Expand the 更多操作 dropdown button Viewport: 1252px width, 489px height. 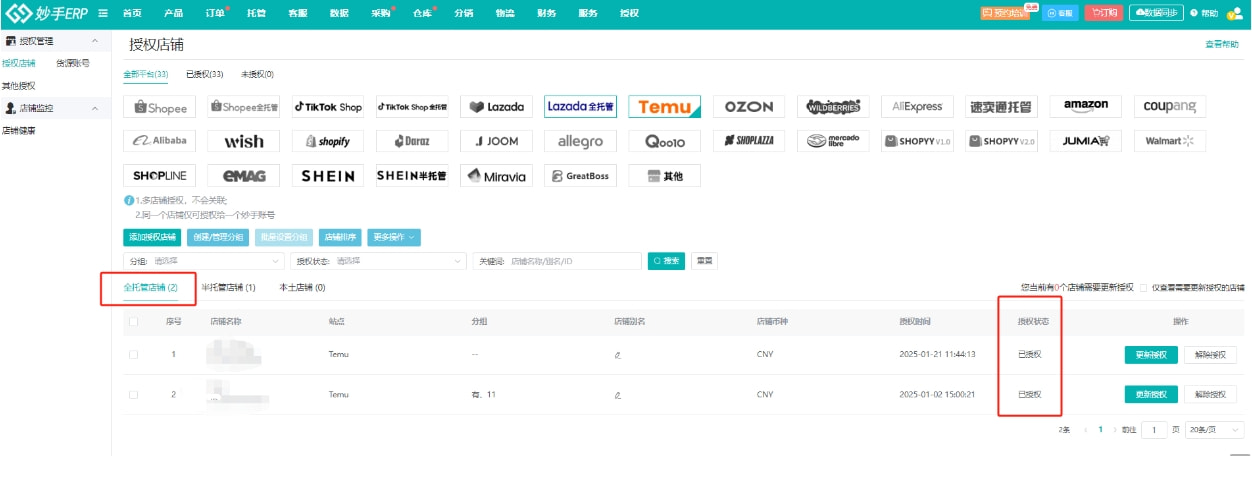[394, 238]
